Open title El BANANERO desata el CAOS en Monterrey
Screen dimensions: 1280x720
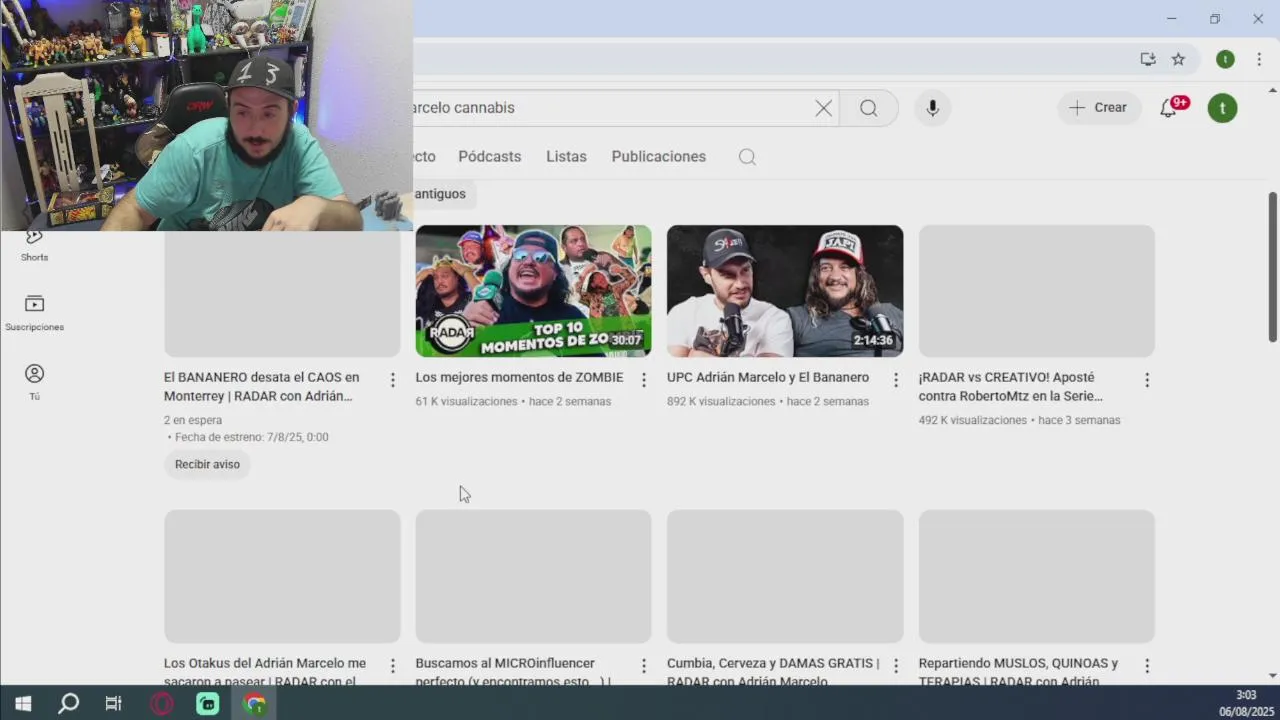pos(261,387)
